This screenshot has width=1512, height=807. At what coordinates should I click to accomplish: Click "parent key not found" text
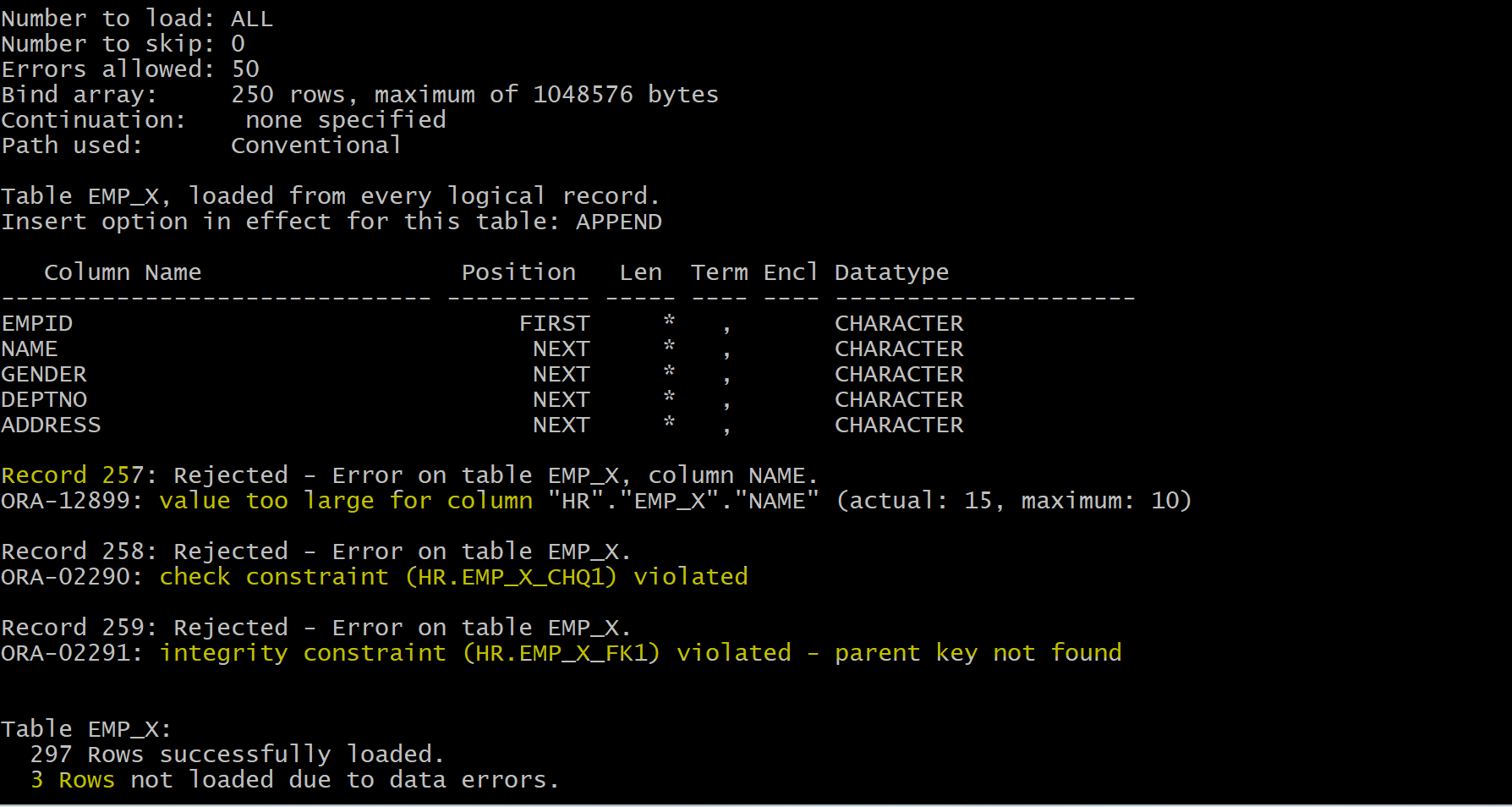[x=978, y=653]
